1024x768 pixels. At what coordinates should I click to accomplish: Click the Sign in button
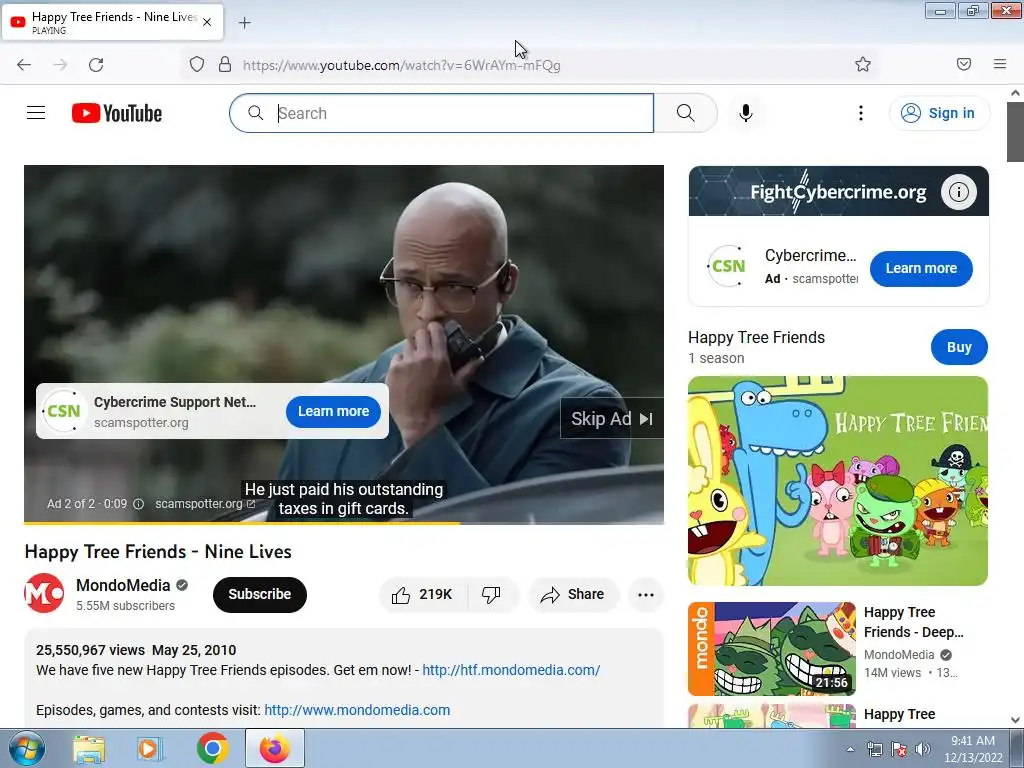(939, 113)
